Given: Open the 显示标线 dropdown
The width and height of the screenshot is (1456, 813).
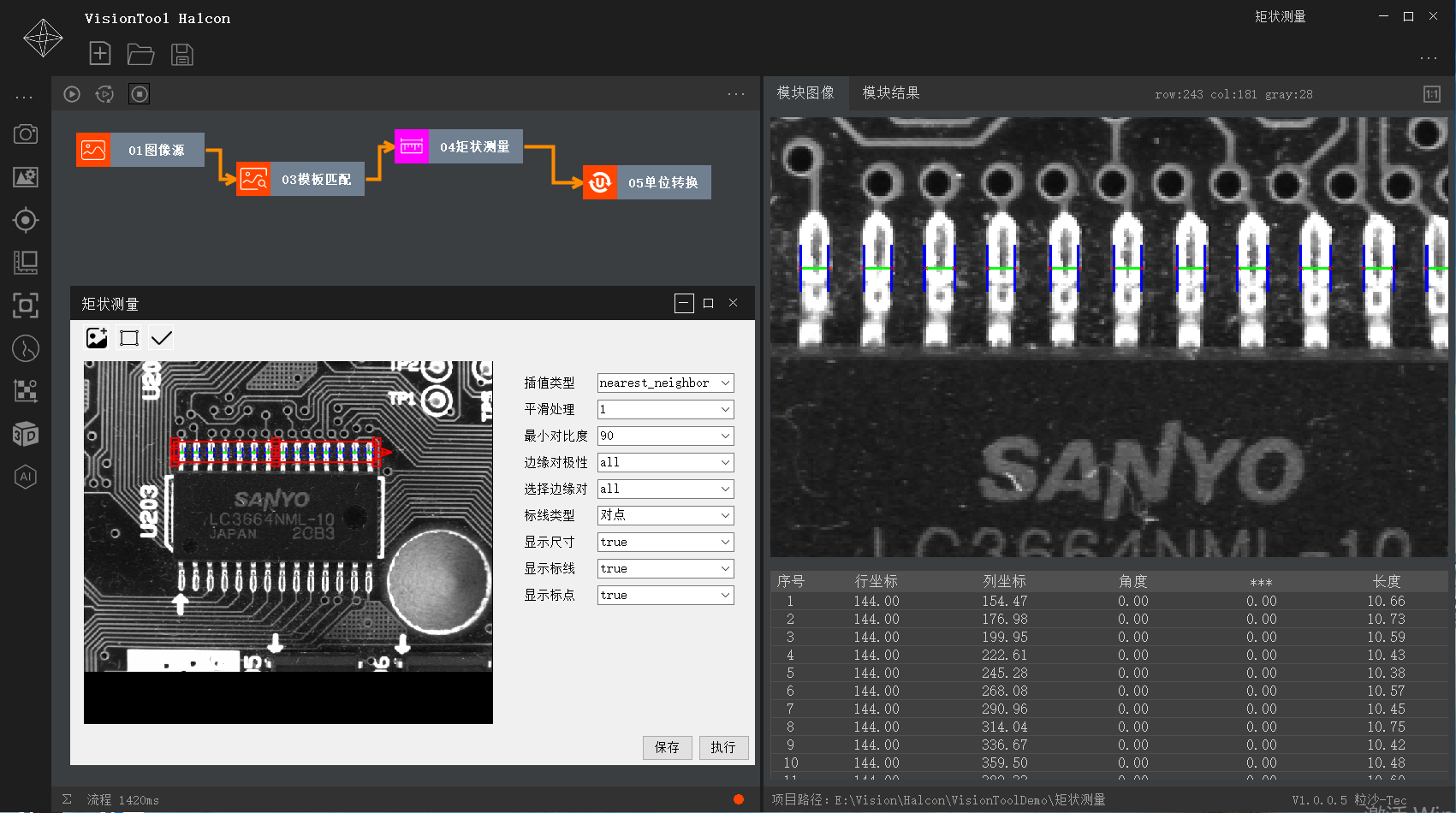Looking at the screenshot, I should 665,568.
